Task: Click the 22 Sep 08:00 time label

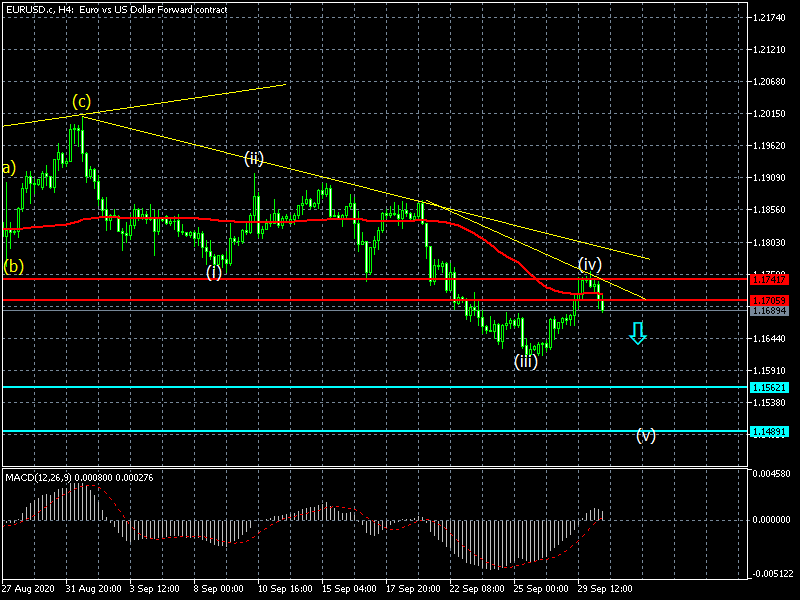Action: (x=477, y=589)
